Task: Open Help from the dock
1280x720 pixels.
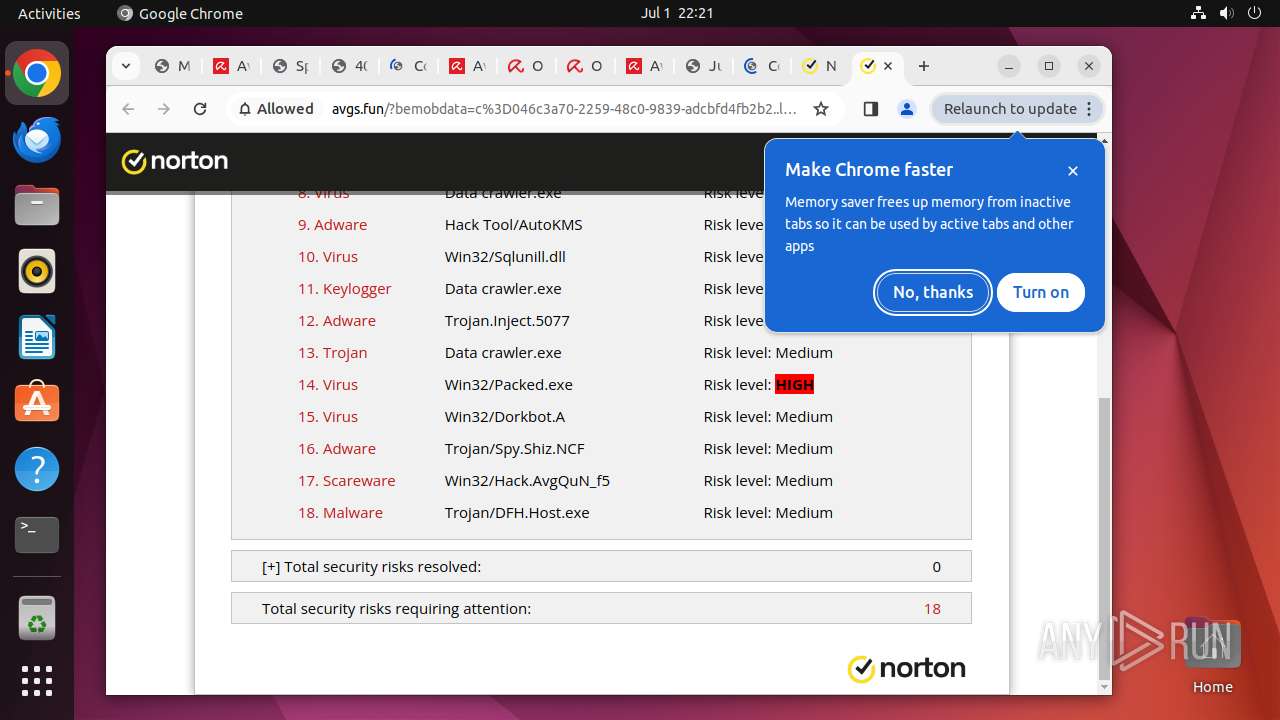Action: point(37,469)
